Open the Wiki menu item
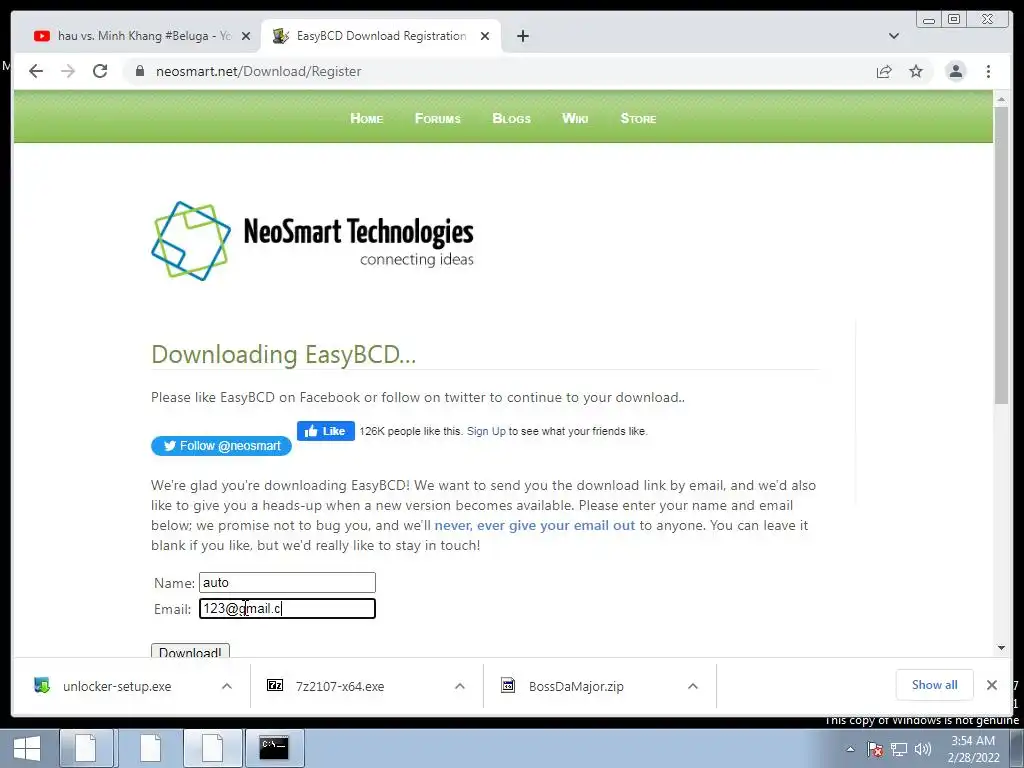Image resolution: width=1024 pixels, height=768 pixels. (x=575, y=118)
